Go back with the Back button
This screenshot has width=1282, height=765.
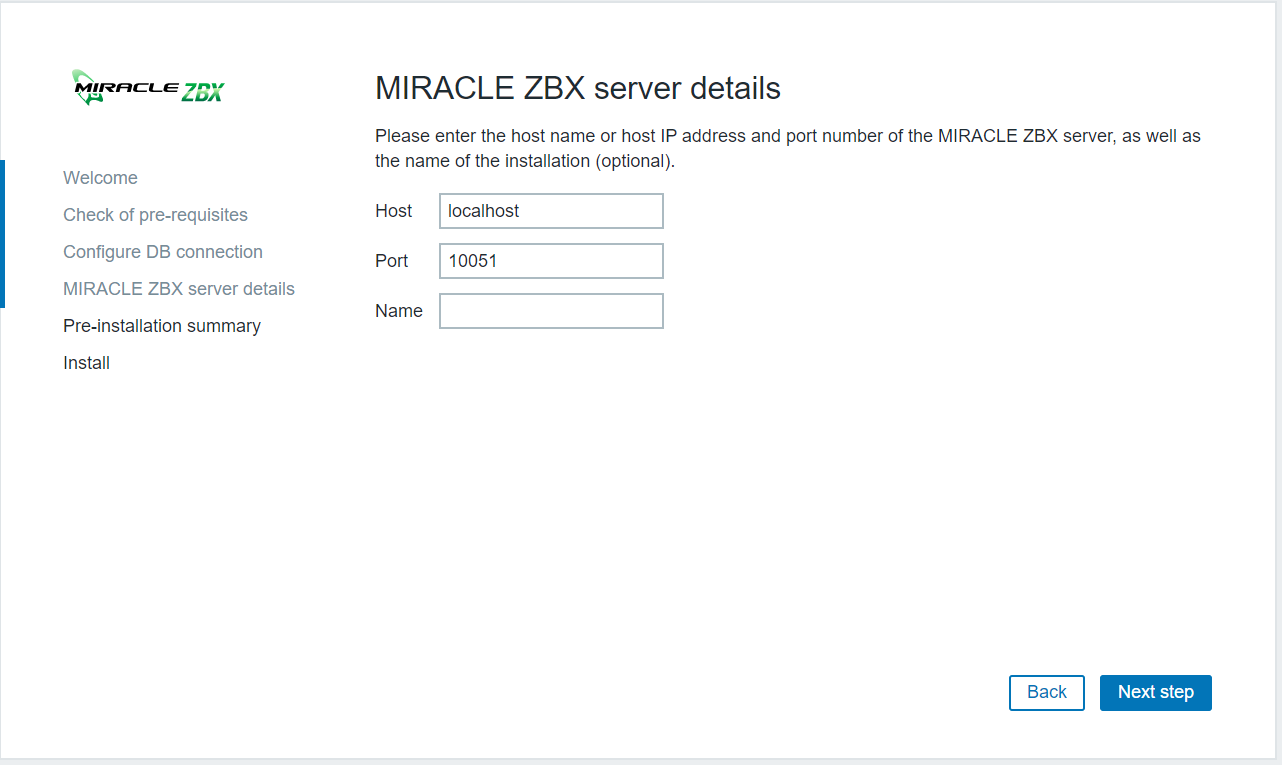(1047, 692)
